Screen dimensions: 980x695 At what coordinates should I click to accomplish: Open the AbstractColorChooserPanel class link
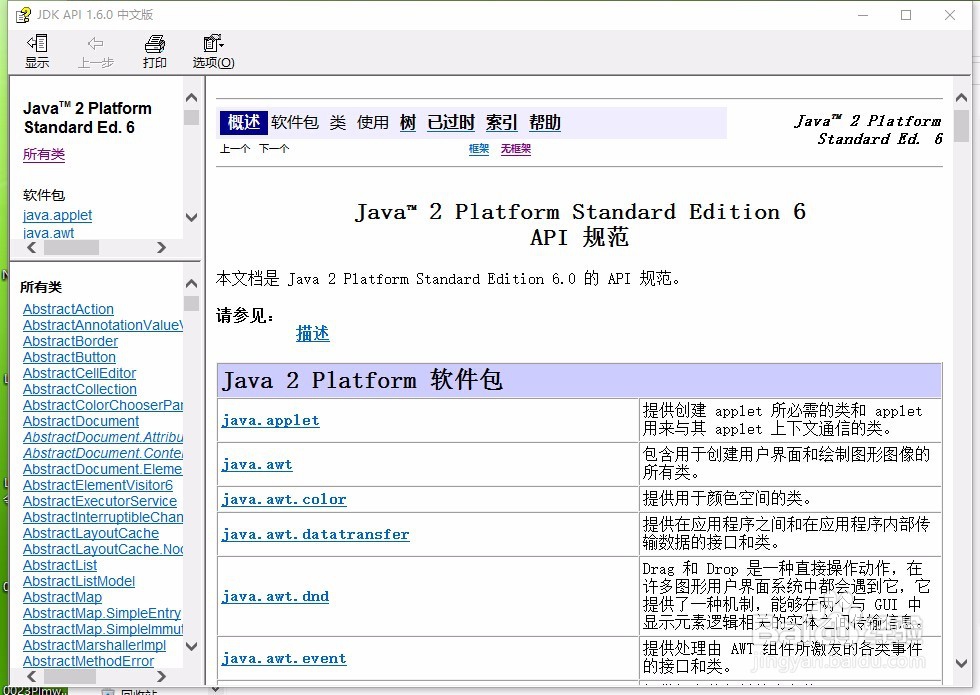(x=102, y=405)
